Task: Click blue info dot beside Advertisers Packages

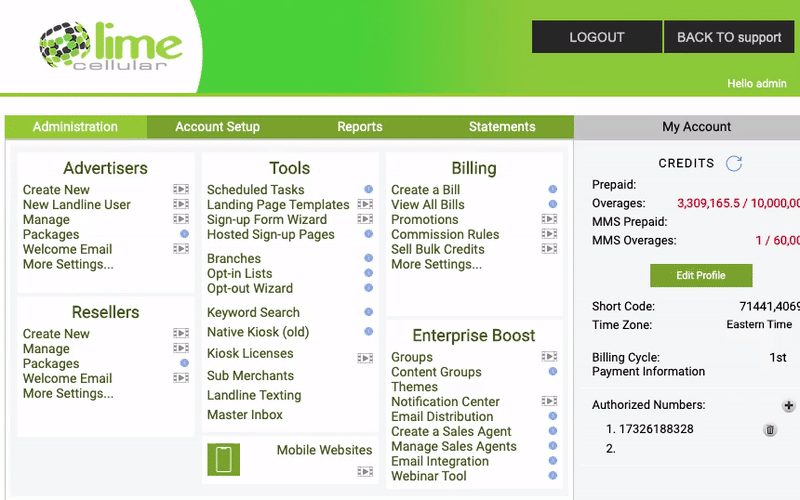Action: point(184,234)
